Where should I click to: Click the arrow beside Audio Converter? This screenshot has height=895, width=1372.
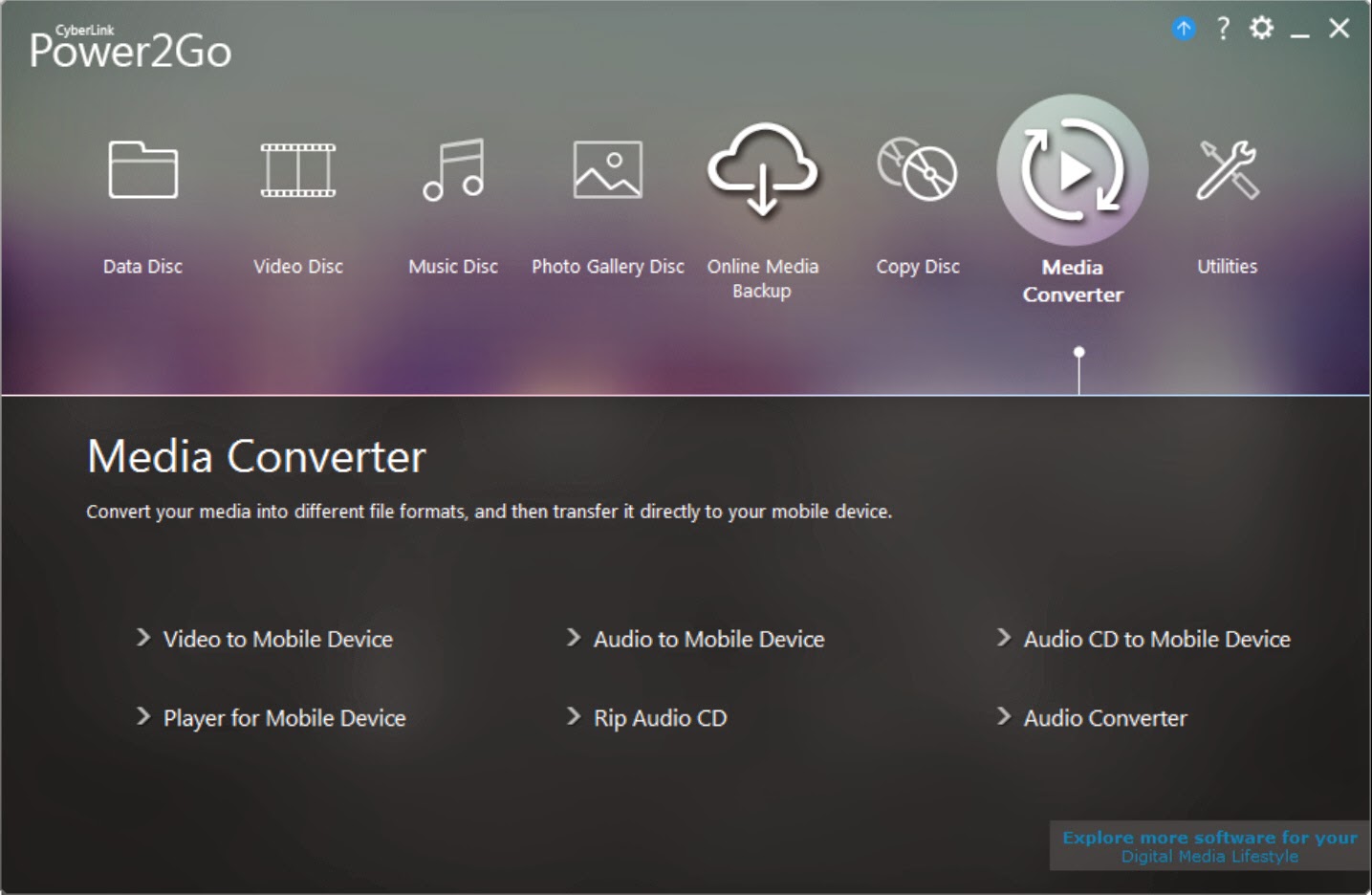point(1004,717)
